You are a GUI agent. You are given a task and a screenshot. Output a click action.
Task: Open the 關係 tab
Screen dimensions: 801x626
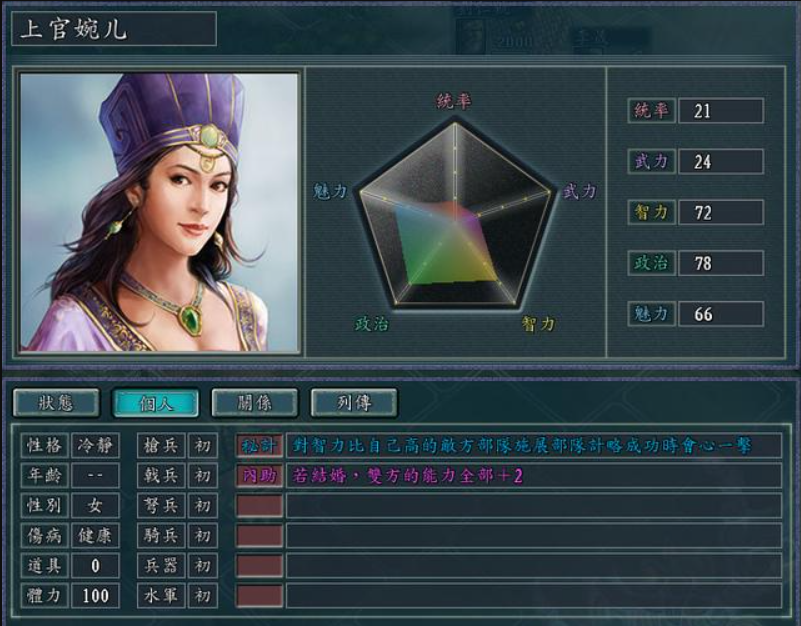[254, 403]
